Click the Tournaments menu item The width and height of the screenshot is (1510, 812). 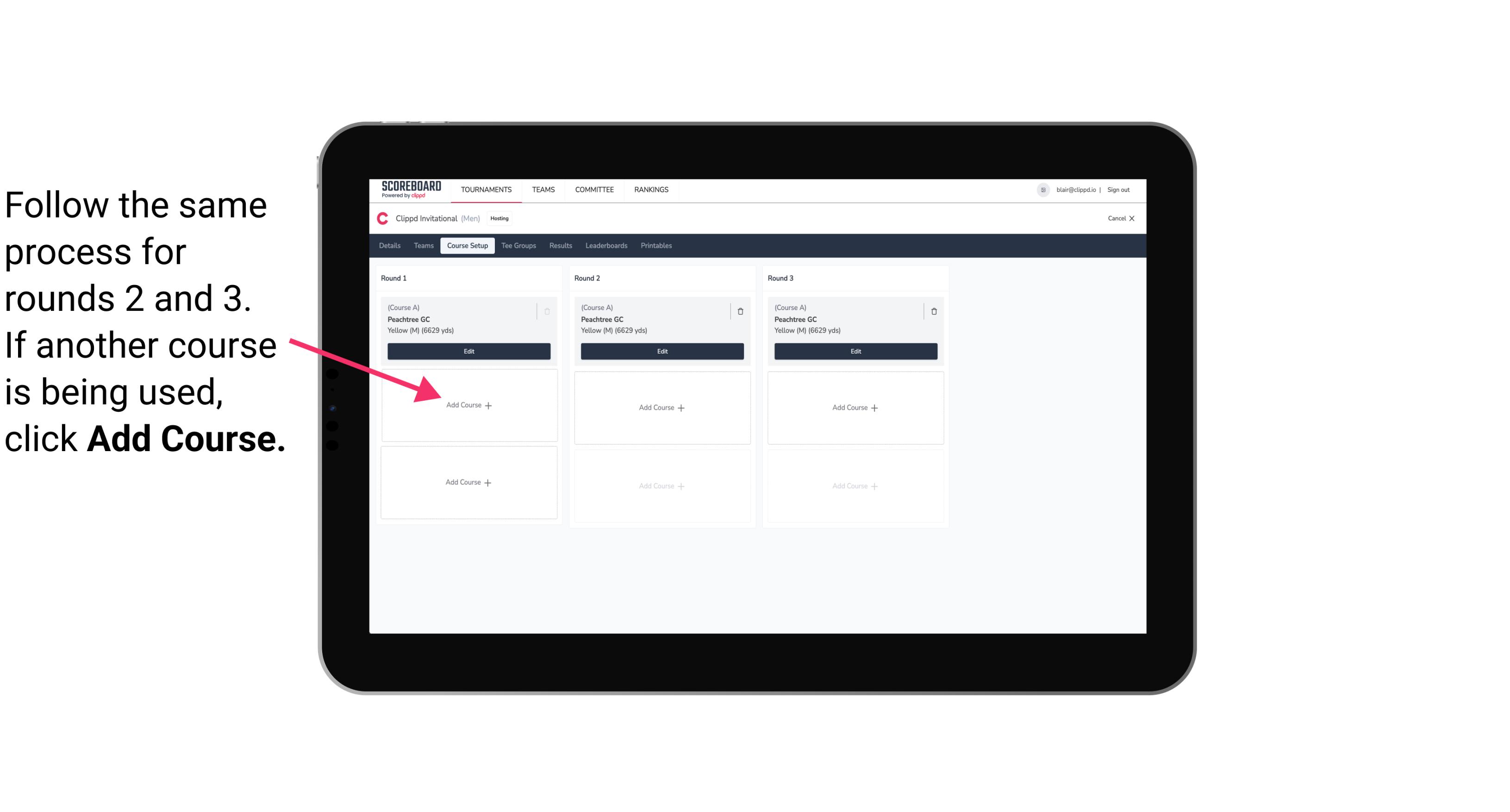487,189
